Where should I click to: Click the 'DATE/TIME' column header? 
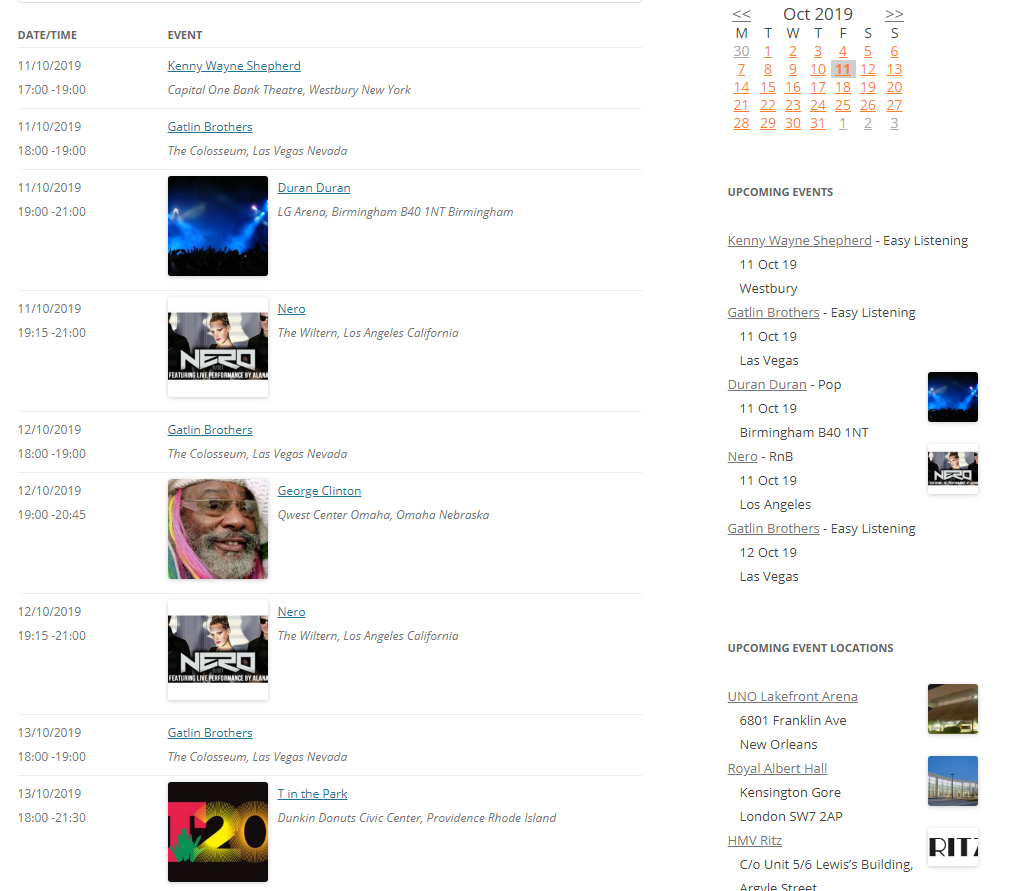47,35
